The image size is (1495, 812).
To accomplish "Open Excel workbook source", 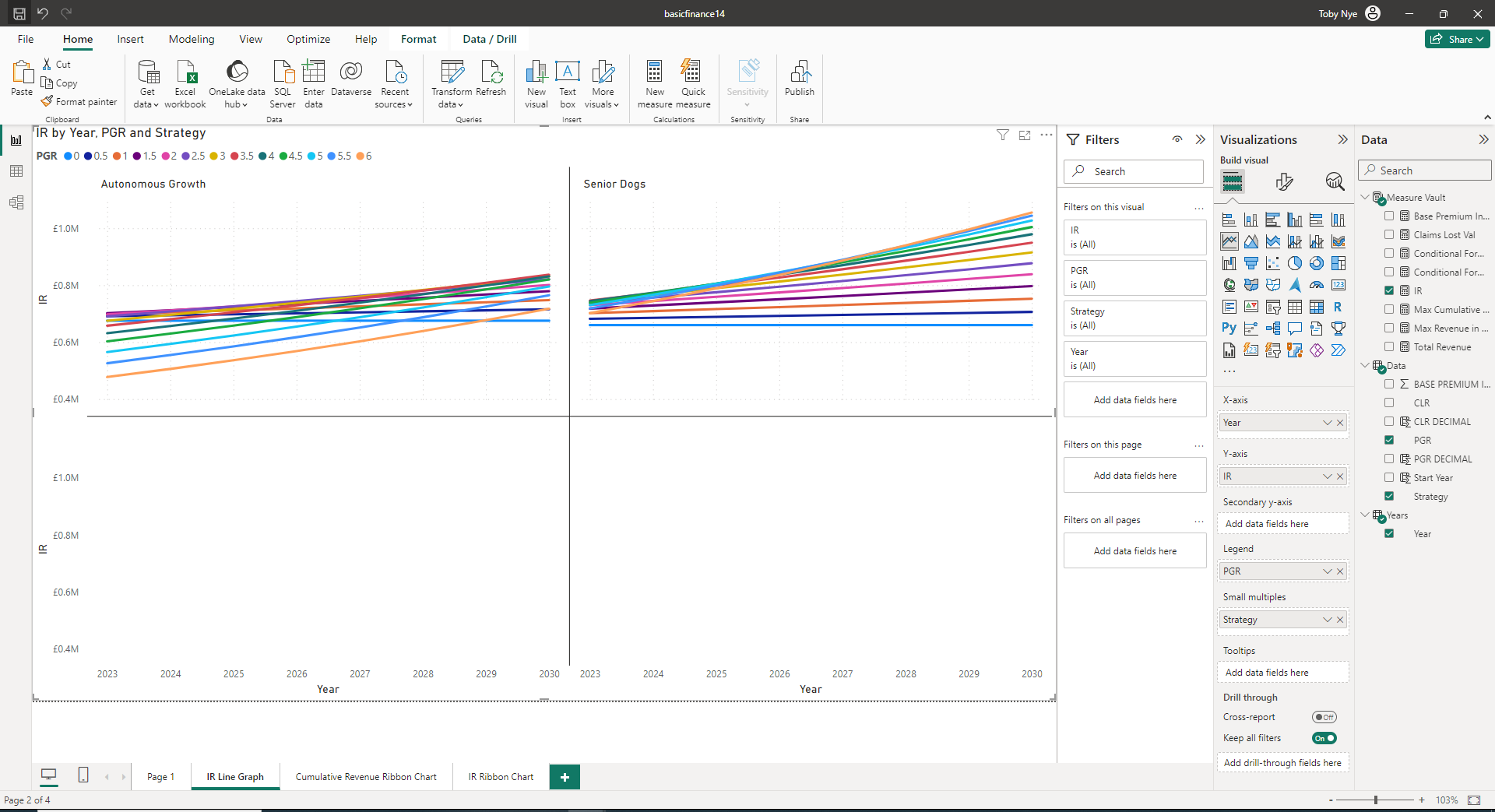I will tap(185, 83).
